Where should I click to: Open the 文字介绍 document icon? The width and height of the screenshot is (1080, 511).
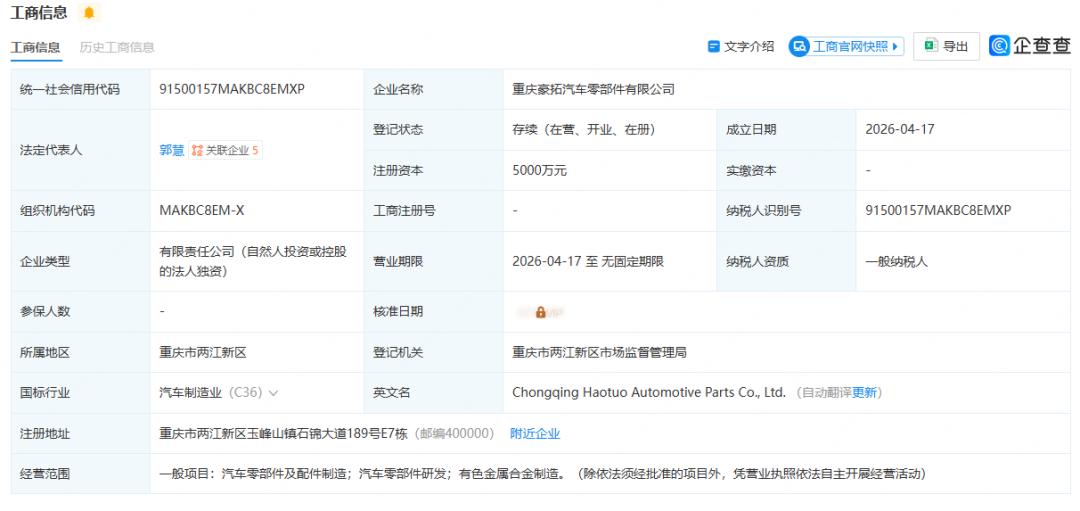click(x=714, y=47)
